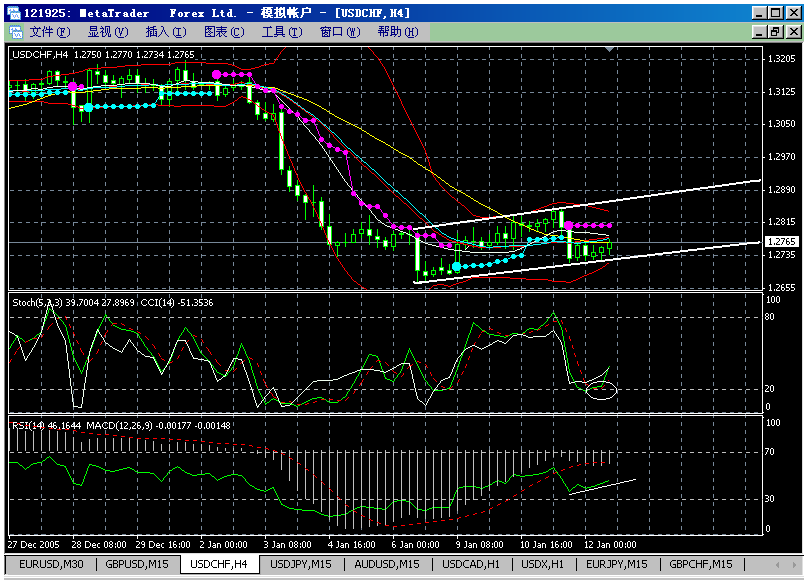Screen dimensions: 808x580
Task: Switch to the EURUSD,M30 chart tab
Action: (x=51, y=565)
